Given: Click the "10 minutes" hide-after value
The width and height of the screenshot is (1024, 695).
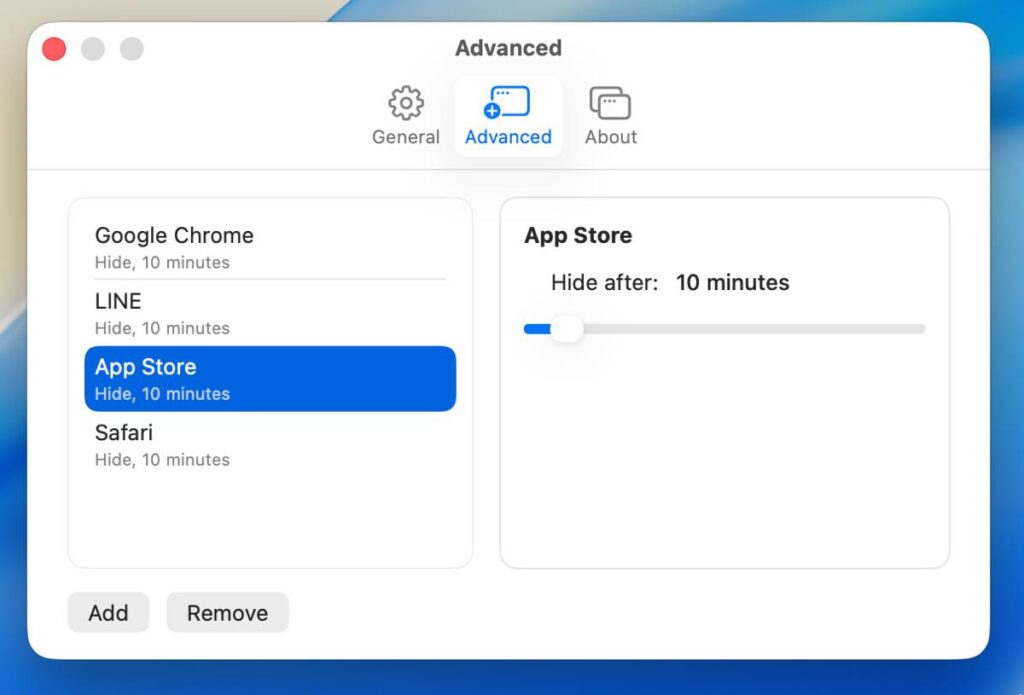Looking at the screenshot, I should tap(732, 283).
